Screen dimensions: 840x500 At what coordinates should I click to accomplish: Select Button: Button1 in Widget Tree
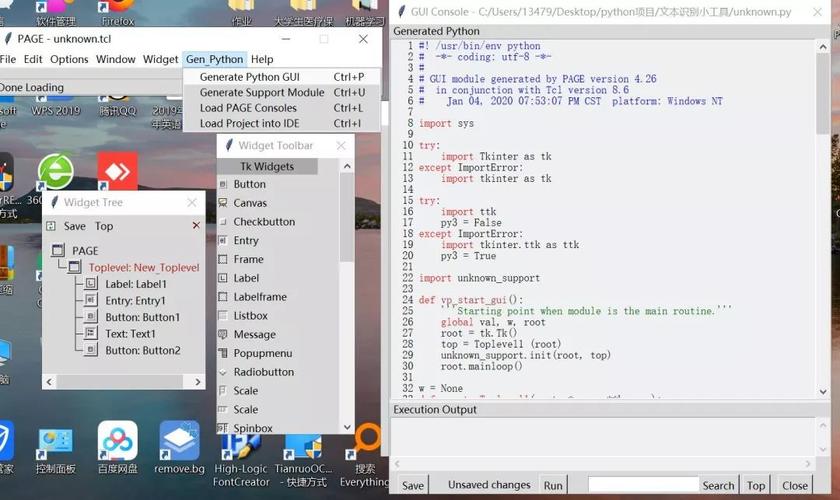tap(142, 317)
